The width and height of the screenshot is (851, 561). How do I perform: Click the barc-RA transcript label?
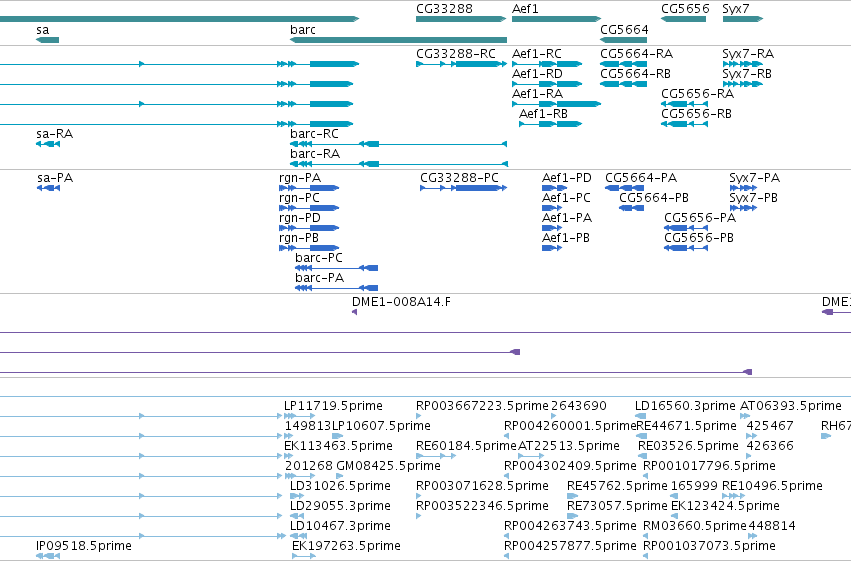(x=315, y=154)
